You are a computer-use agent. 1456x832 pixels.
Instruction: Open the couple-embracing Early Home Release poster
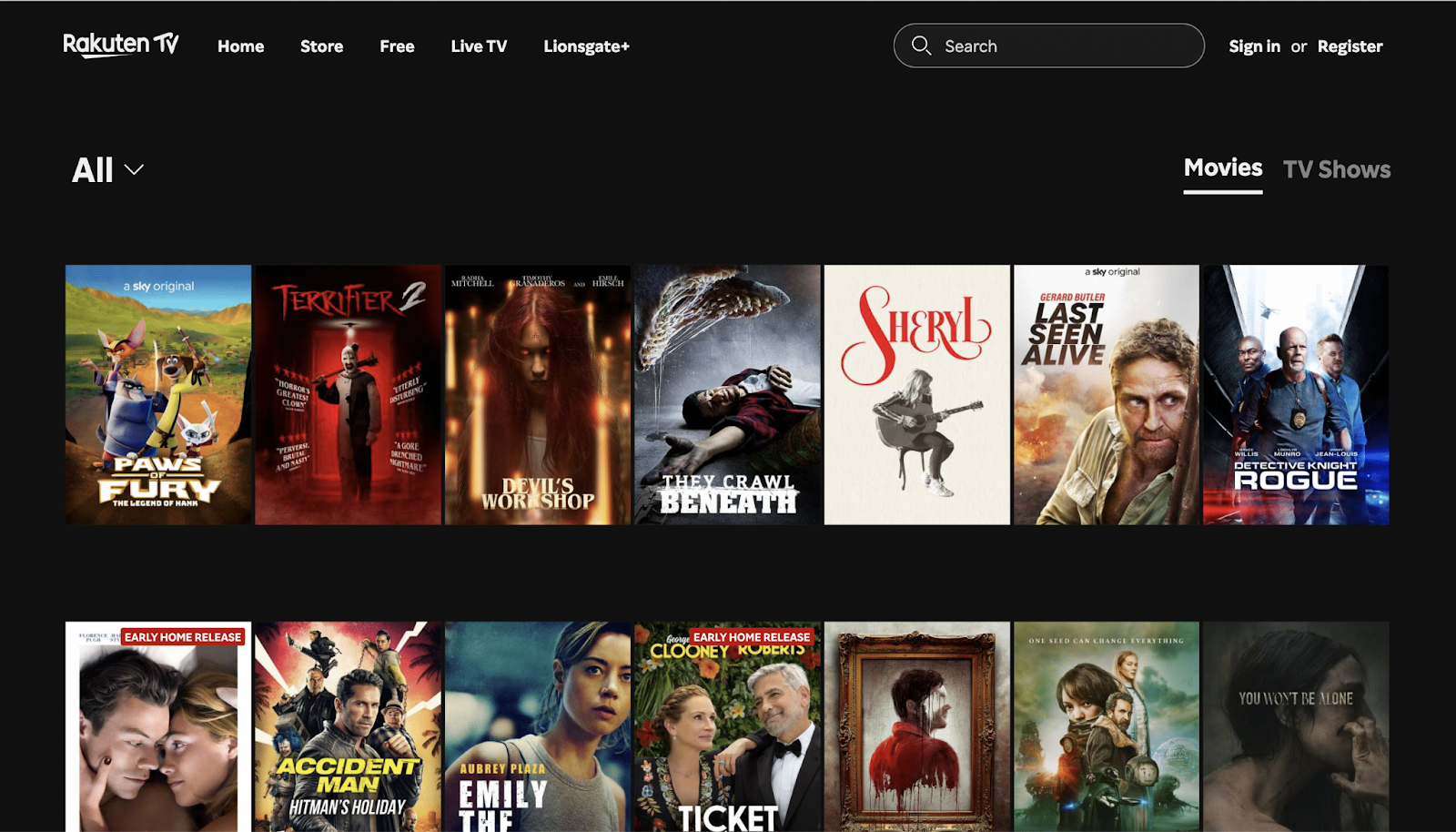coord(158,726)
